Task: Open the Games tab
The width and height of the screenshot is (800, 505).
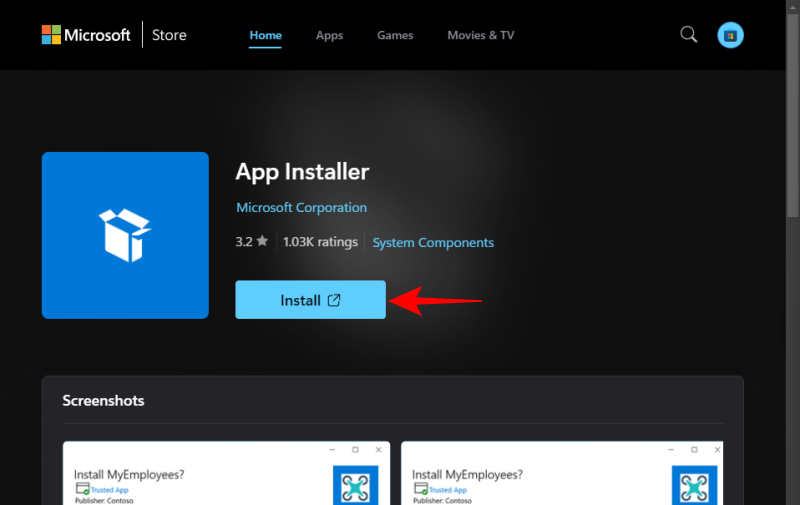Action: coord(395,35)
